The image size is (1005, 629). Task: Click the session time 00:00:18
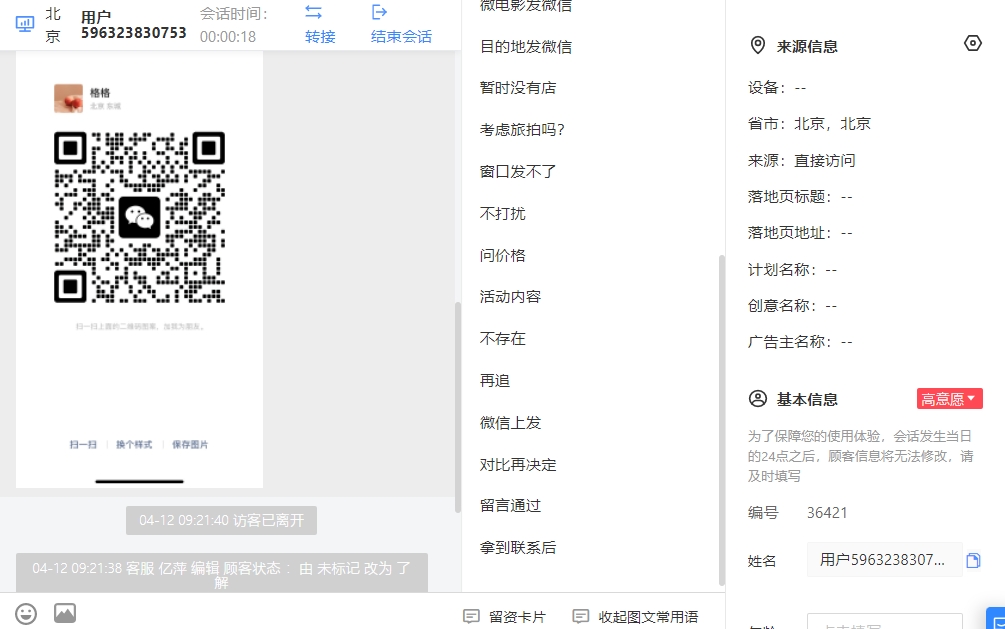(x=228, y=37)
